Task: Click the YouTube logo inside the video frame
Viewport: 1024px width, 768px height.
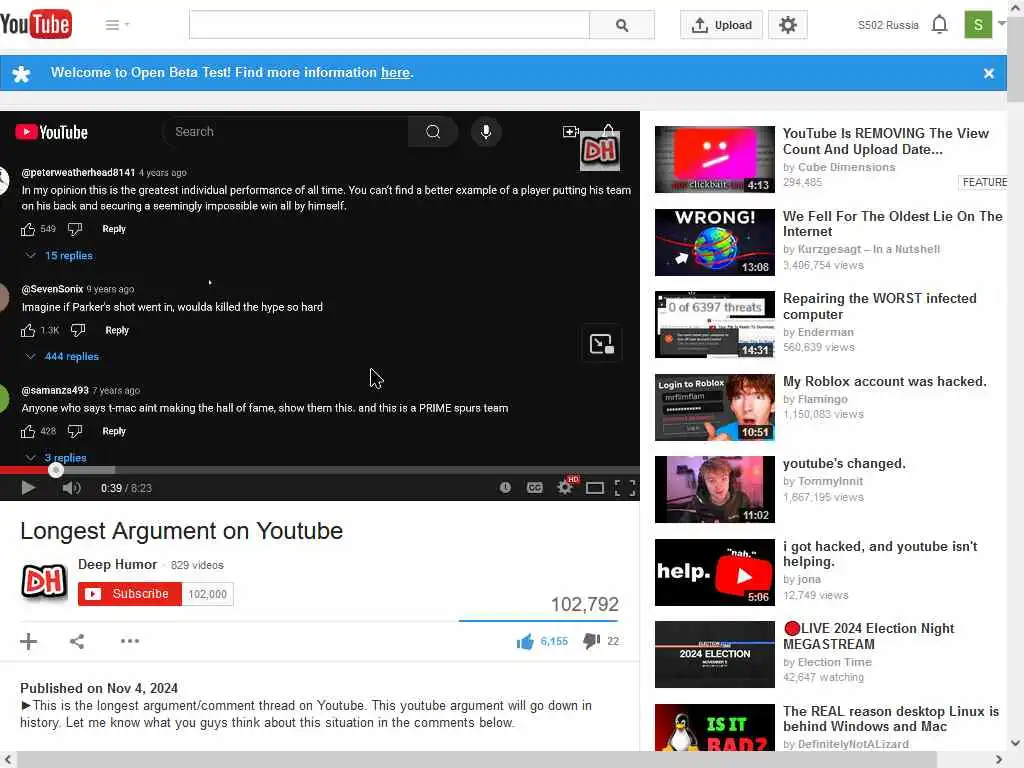Action: (52, 133)
